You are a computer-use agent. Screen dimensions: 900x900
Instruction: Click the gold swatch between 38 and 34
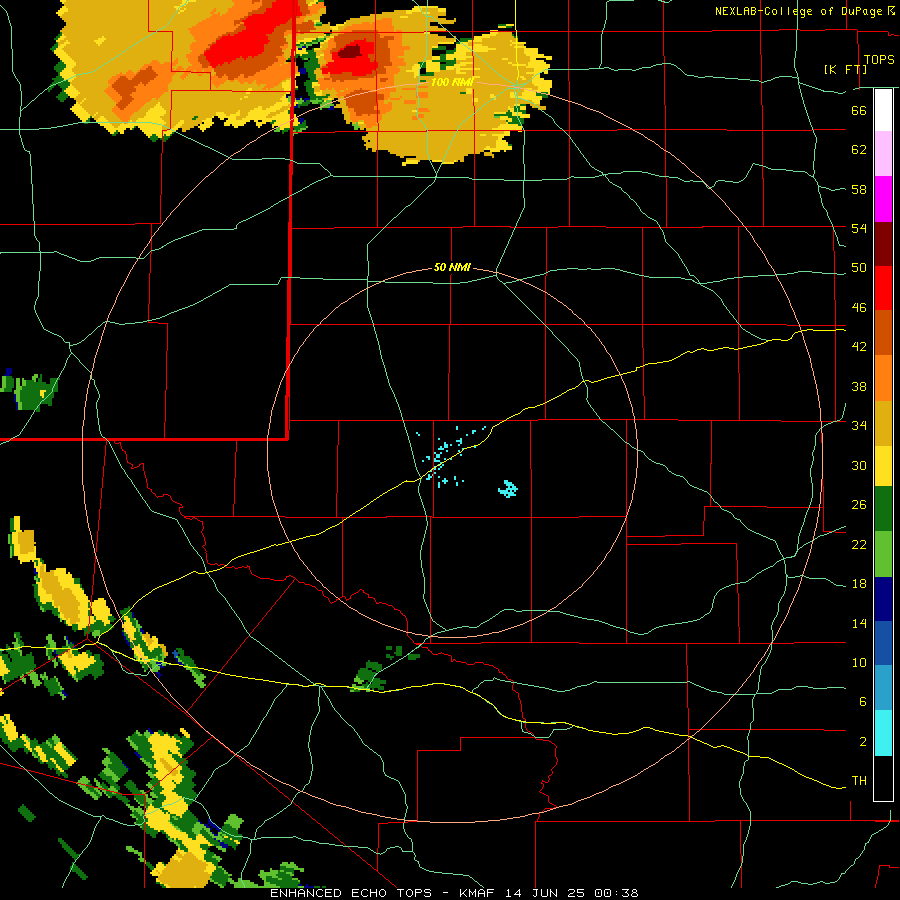click(883, 423)
